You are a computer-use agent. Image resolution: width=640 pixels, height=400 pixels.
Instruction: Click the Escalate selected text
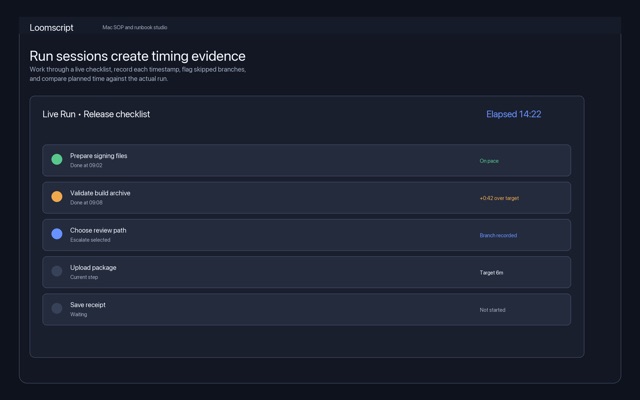pyautogui.click(x=90, y=240)
